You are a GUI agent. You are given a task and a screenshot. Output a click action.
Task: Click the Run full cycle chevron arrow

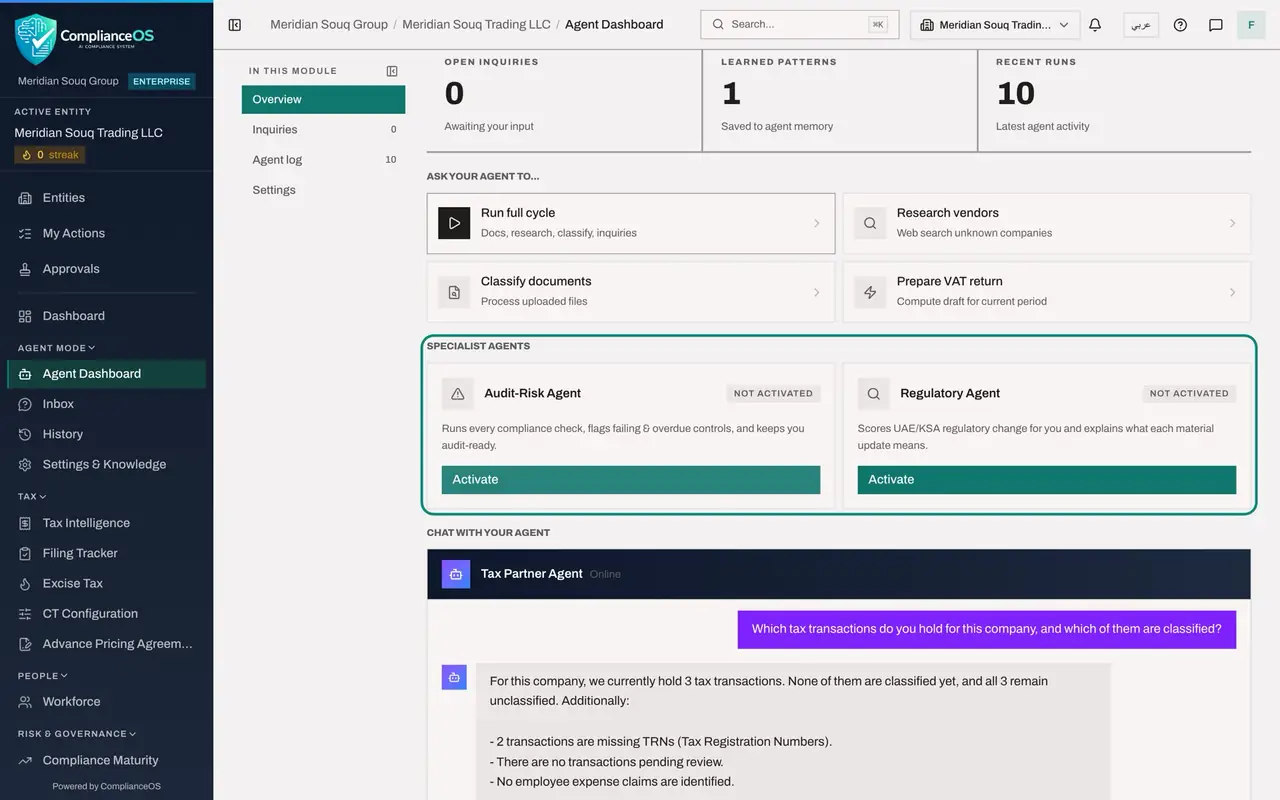[816, 223]
